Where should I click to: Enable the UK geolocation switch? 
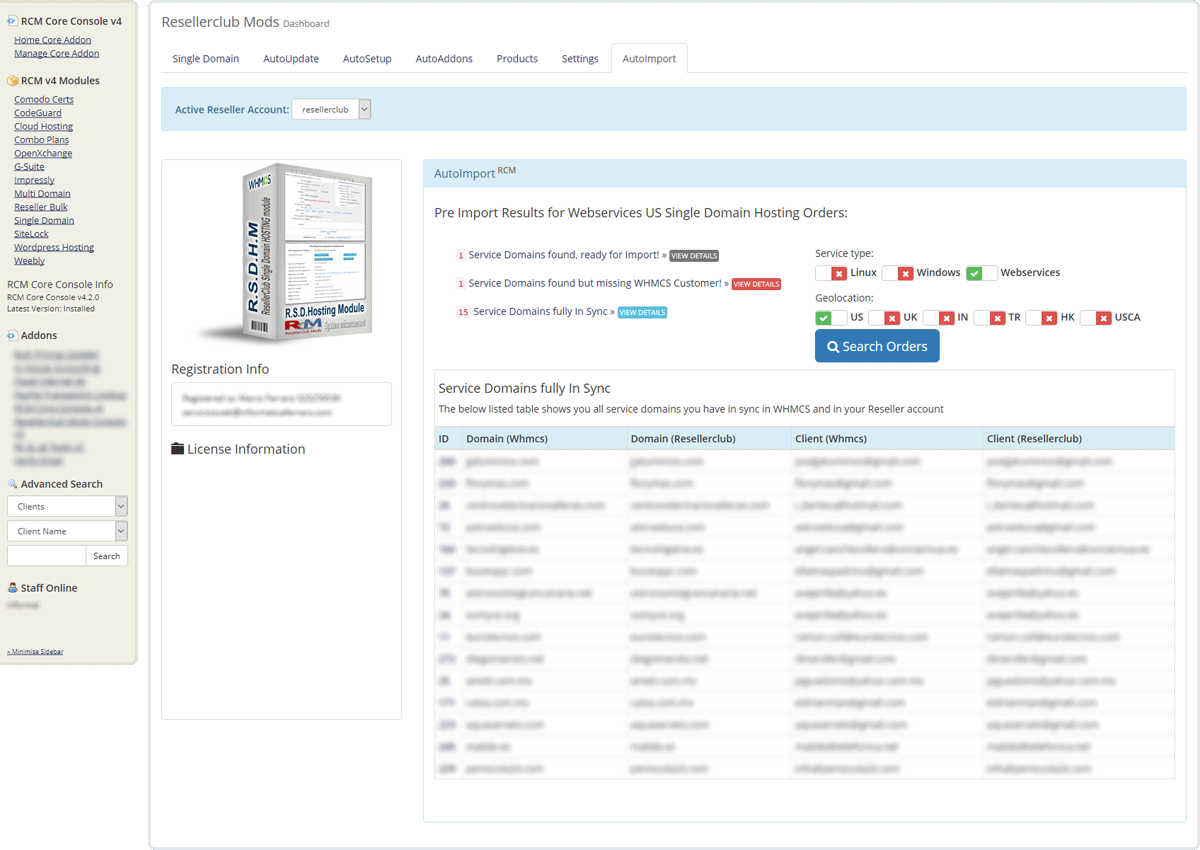[x=884, y=318]
